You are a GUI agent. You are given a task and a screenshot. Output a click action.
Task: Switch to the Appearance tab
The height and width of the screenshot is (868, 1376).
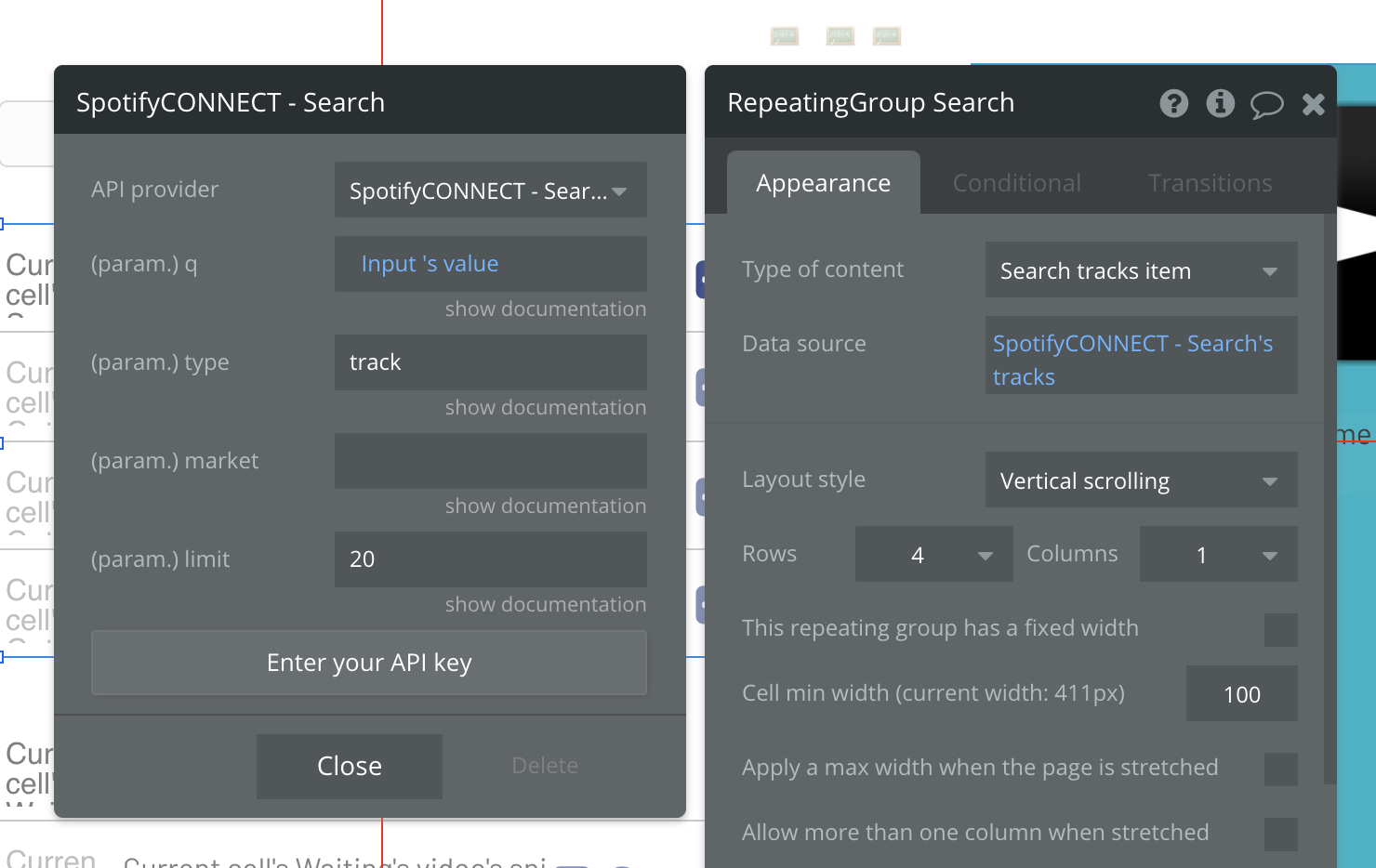point(824,183)
